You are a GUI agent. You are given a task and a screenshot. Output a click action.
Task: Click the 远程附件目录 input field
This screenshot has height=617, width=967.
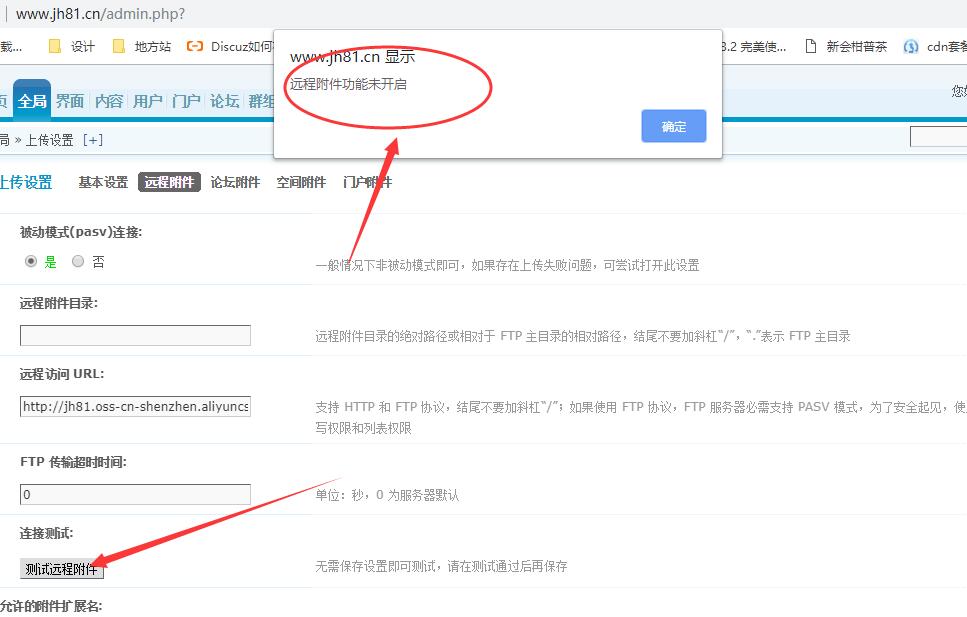[x=135, y=336]
